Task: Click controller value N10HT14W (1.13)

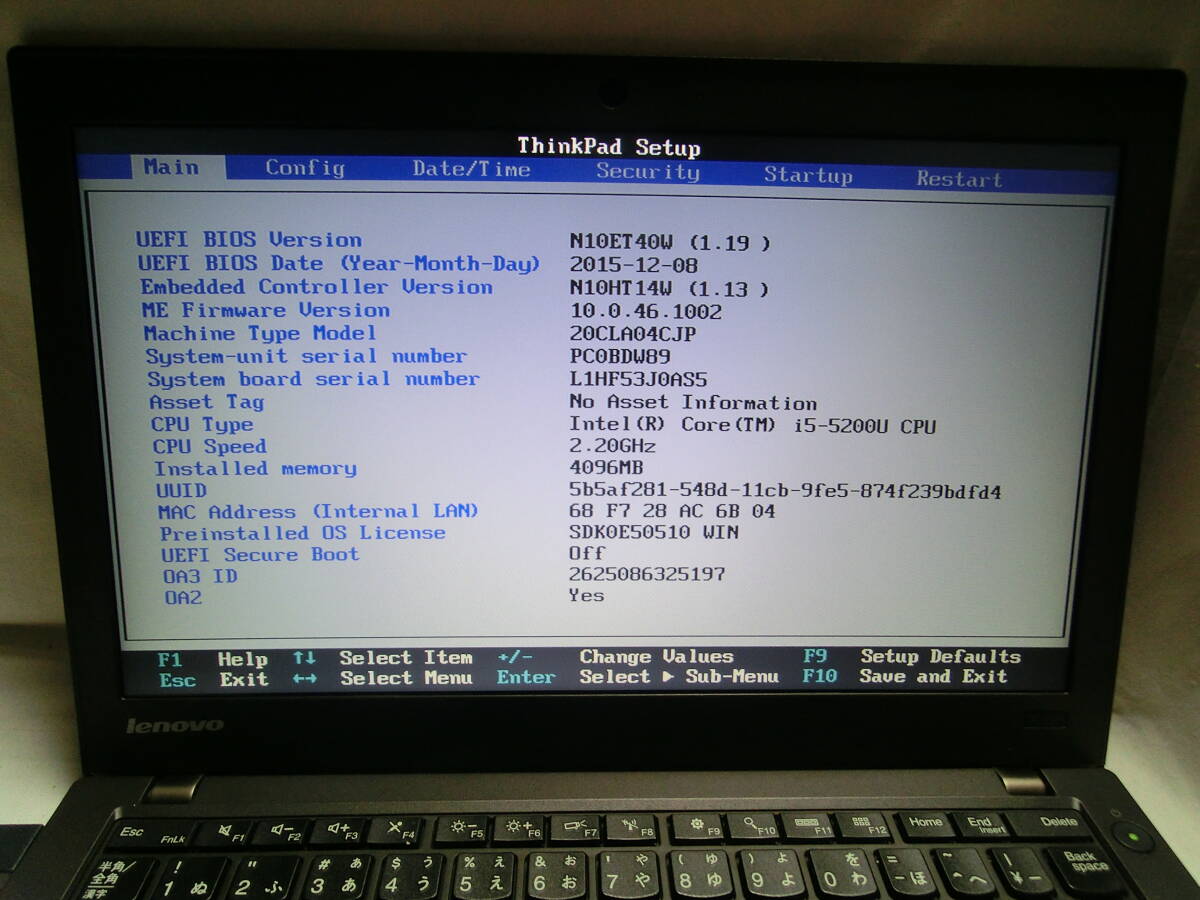Action: coord(669,289)
